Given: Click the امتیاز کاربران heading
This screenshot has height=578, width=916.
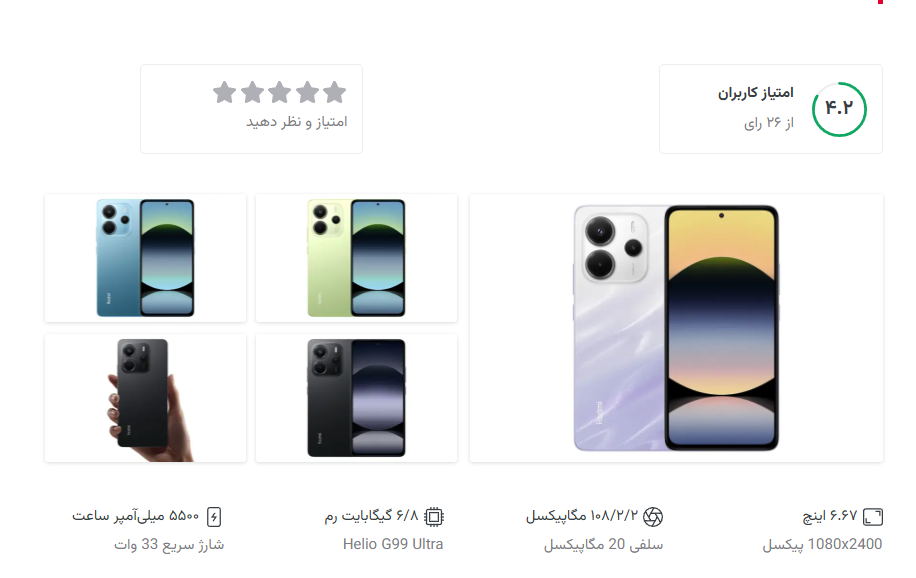Looking at the screenshot, I should point(755,93).
